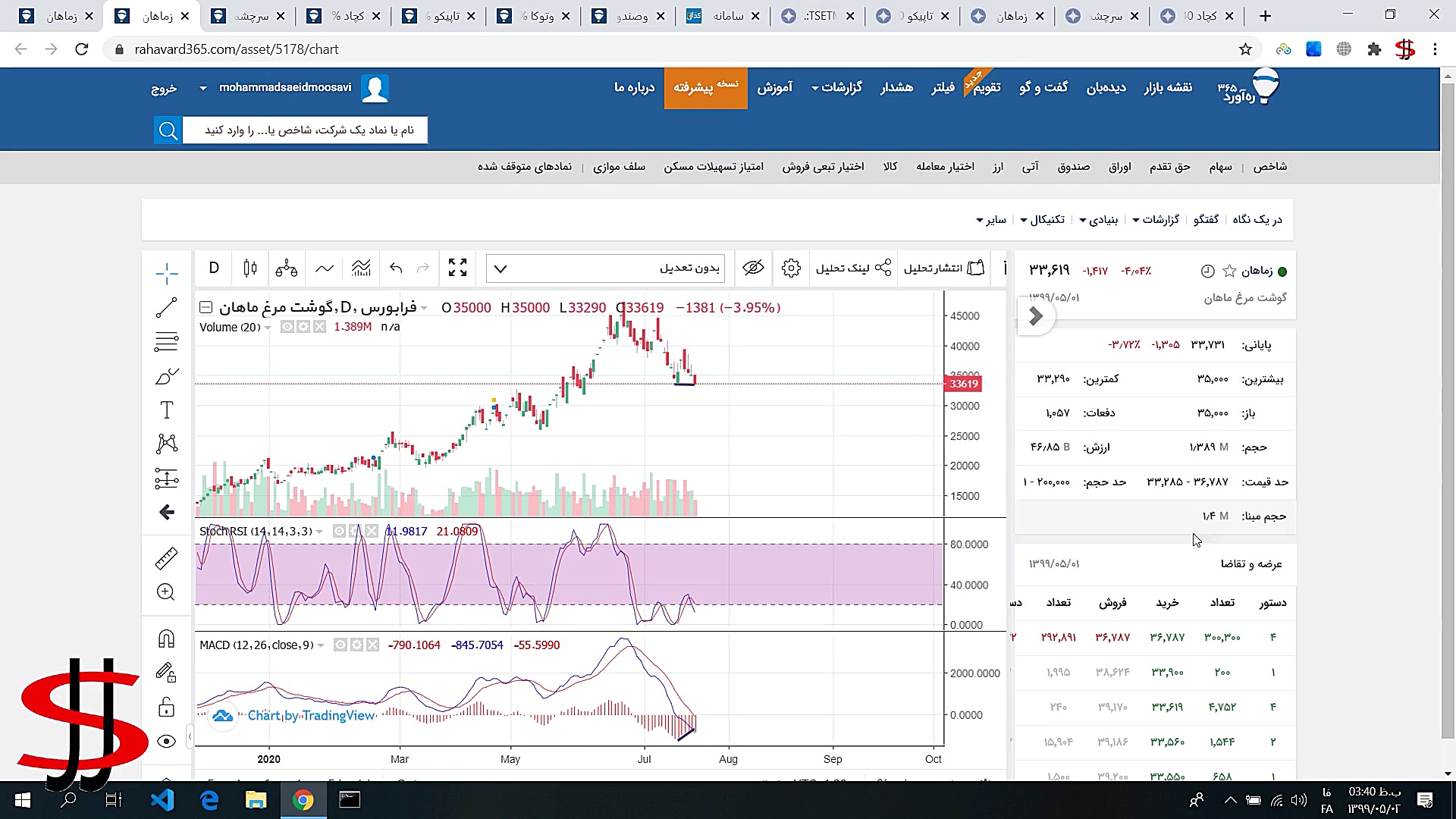Open the patterns drawing tool
Viewport: 1456px width, 819px height.
pos(166,444)
